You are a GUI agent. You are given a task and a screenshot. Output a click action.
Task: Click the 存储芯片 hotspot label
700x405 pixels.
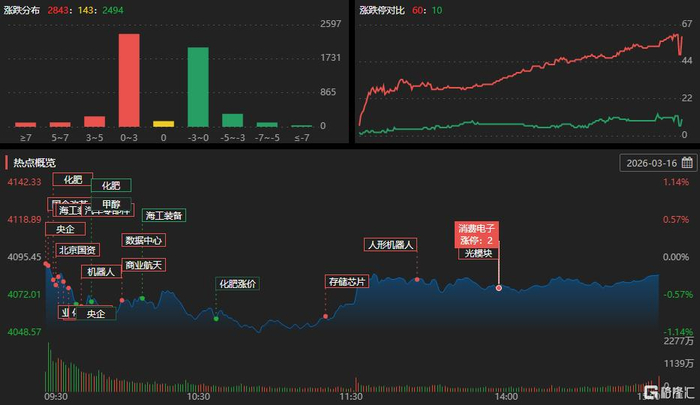347,282
